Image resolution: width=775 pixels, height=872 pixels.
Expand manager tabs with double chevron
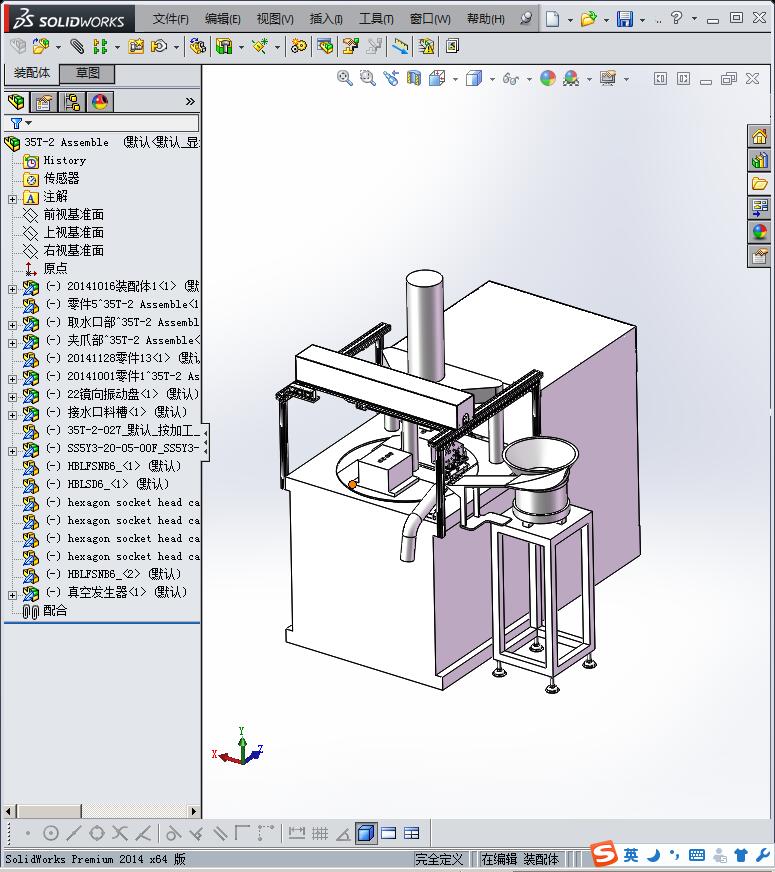[x=190, y=101]
